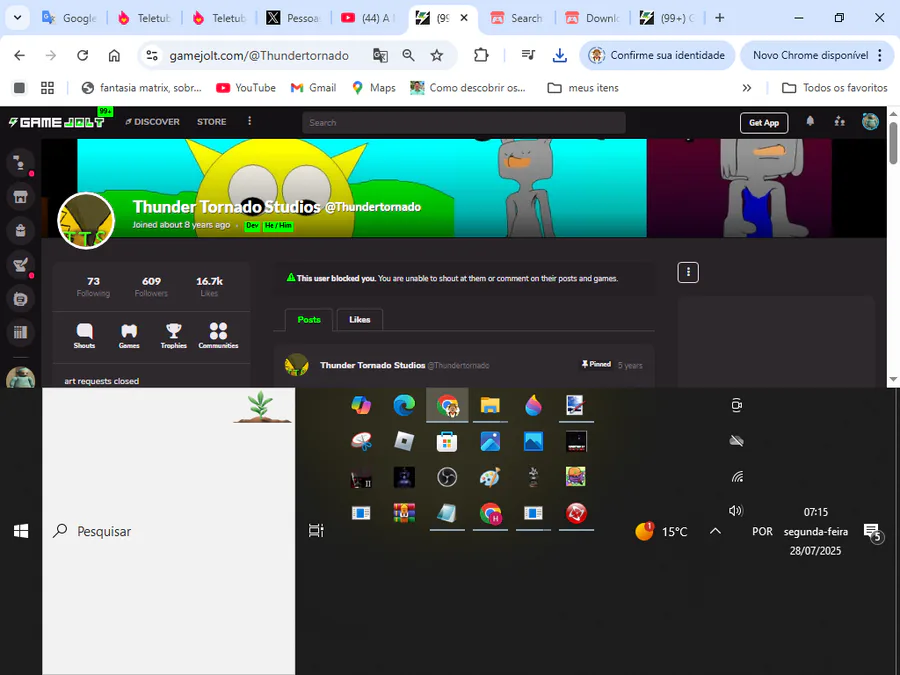Show hidden bookmarks with the chevron
Screen dimensions: 900x675
point(747,88)
